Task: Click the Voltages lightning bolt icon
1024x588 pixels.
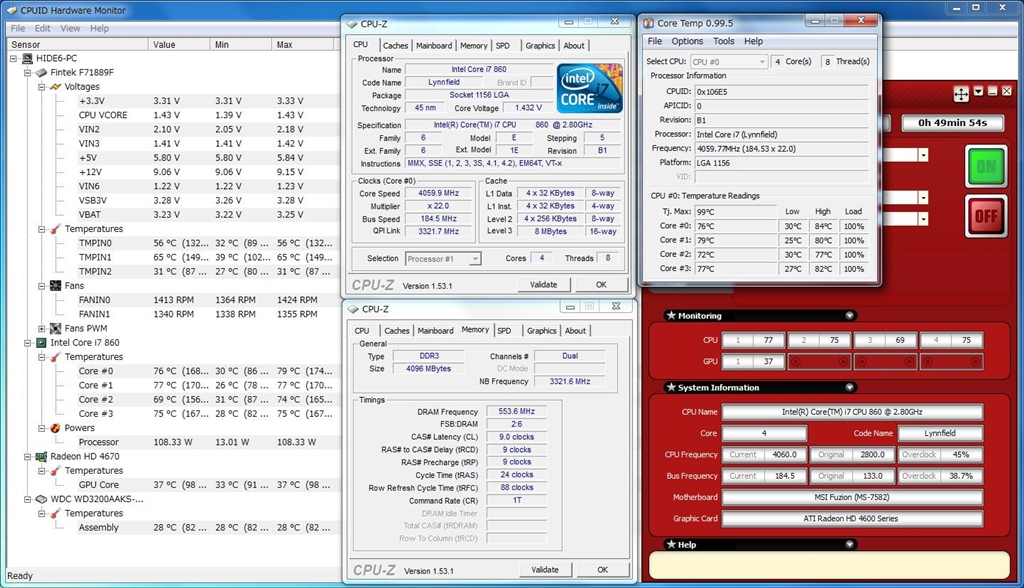Action: pos(55,87)
